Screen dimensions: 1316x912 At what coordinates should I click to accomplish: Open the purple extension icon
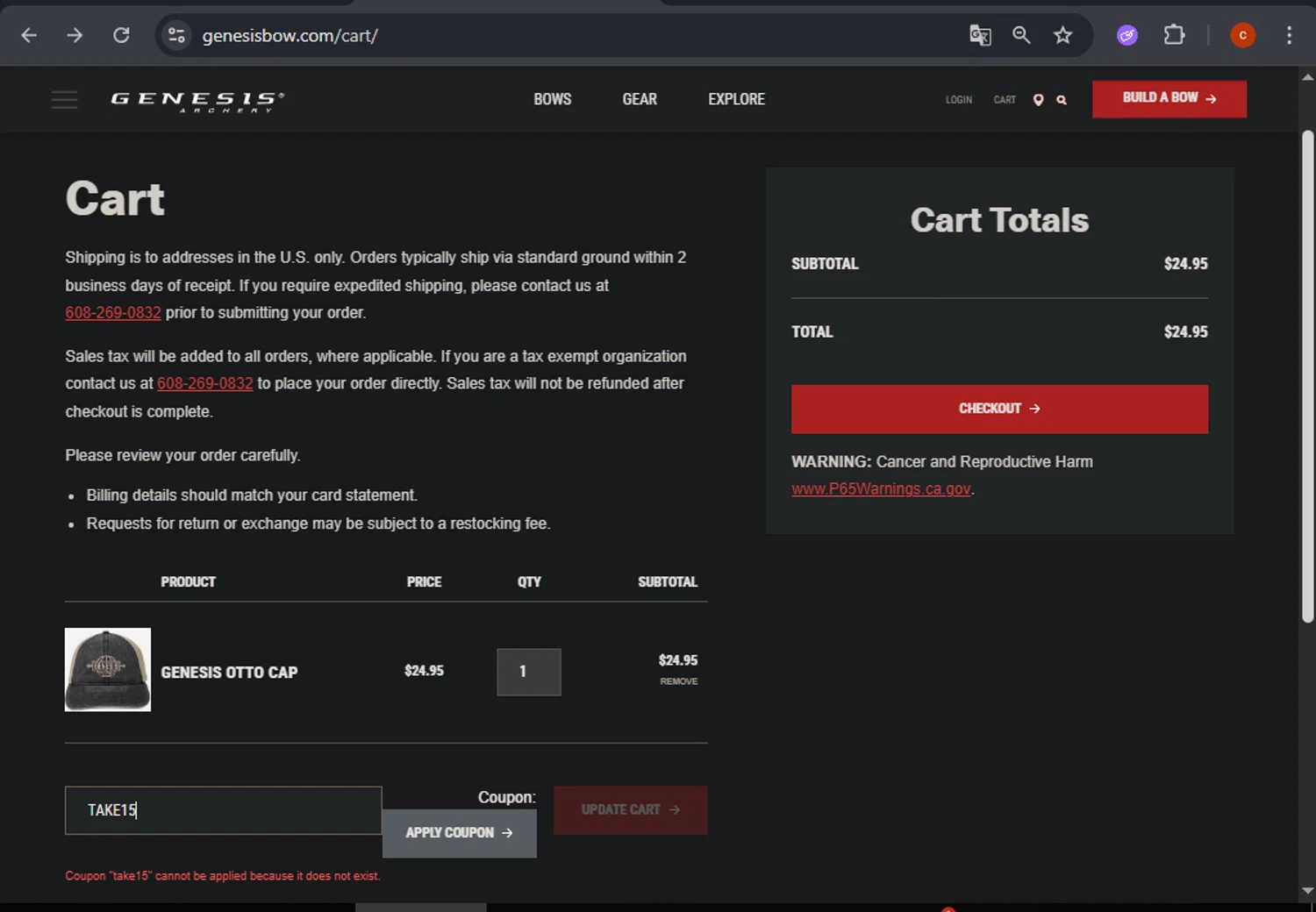1127,35
